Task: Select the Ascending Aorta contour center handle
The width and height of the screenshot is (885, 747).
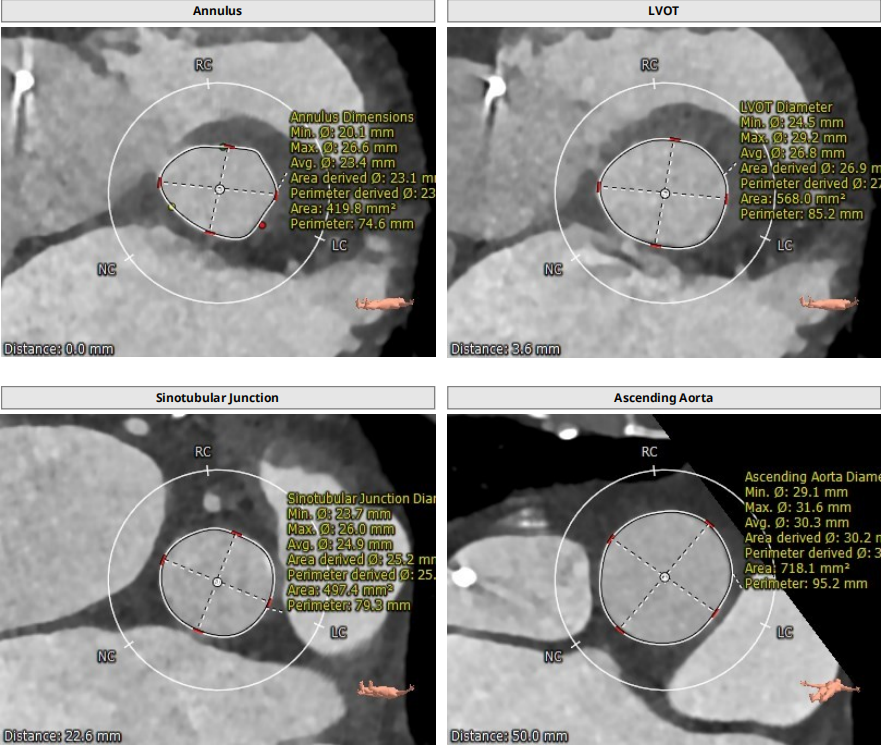Action: pyautogui.click(x=665, y=576)
